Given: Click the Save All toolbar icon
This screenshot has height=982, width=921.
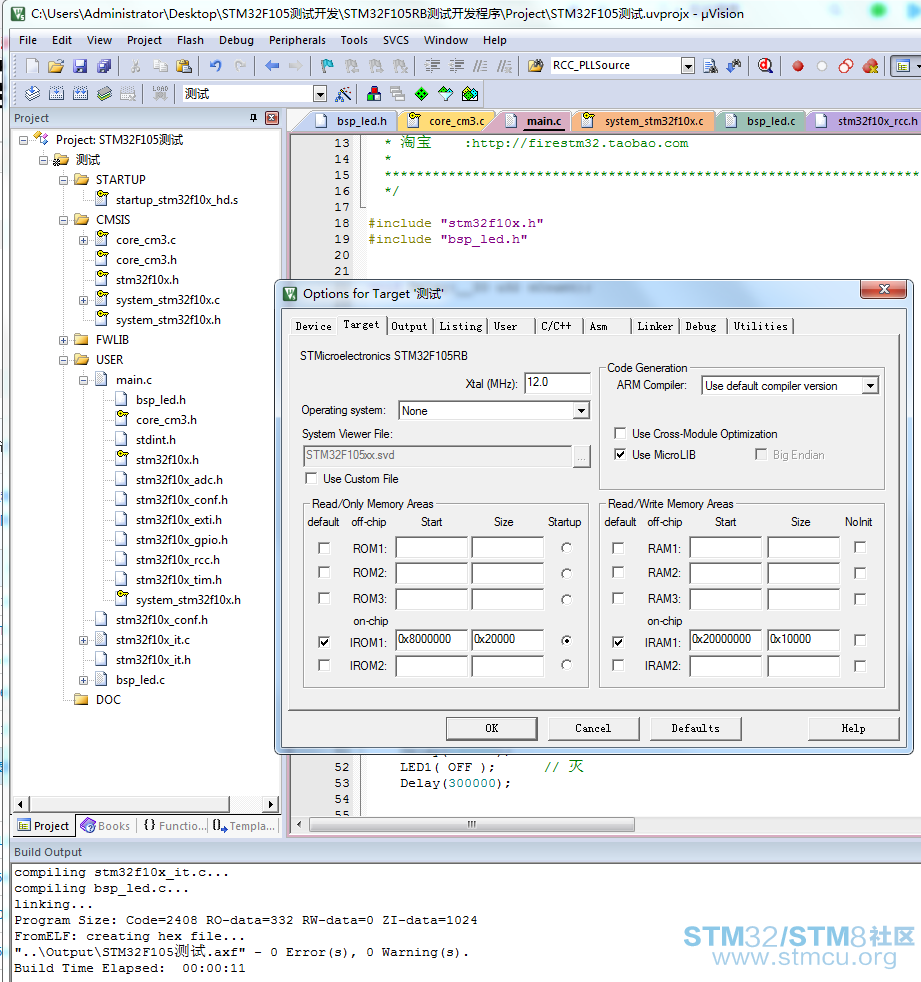Looking at the screenshot, I should [104, 66].
